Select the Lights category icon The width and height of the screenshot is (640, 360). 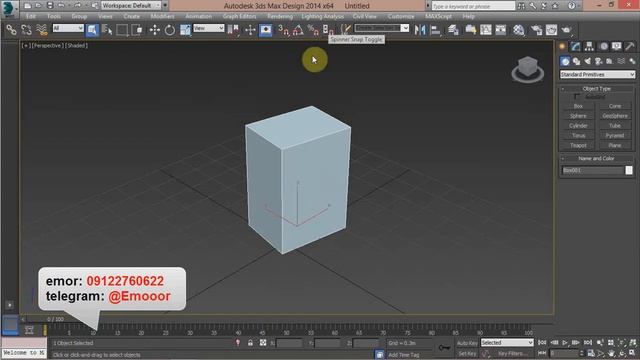pos(587,61)
